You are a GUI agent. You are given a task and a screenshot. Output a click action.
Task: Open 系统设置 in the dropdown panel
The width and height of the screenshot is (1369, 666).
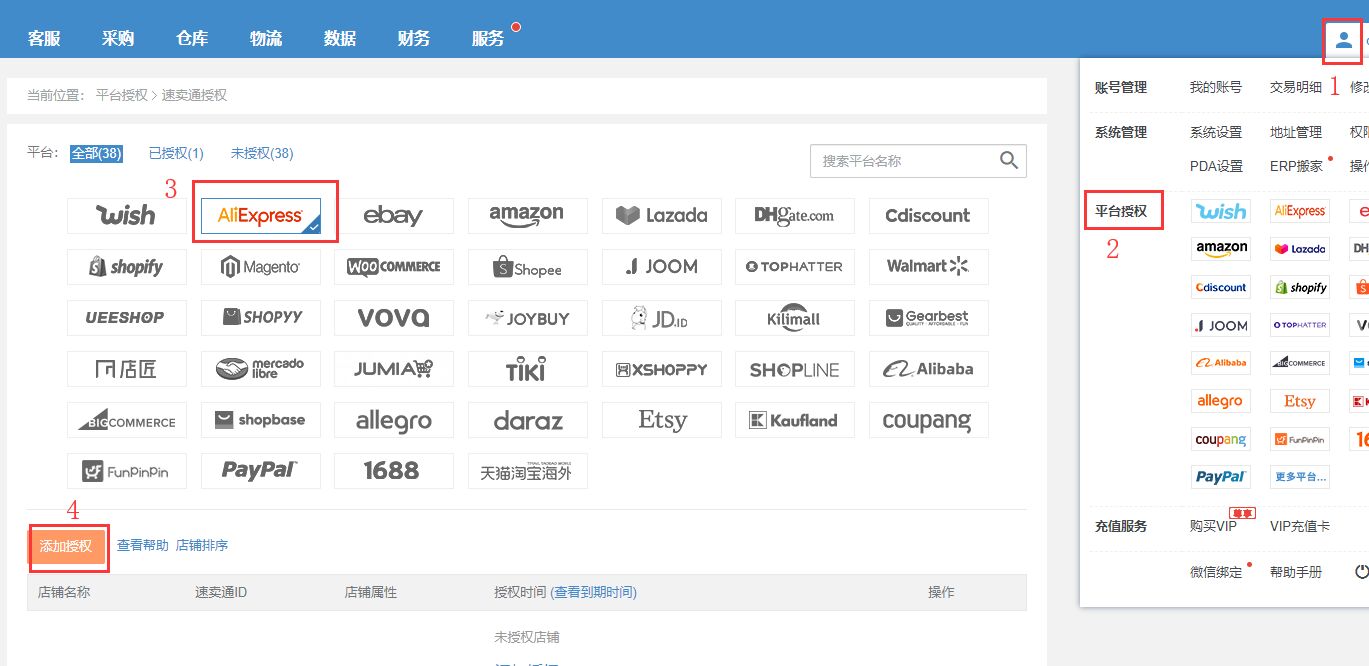[x=1216, y=132]
